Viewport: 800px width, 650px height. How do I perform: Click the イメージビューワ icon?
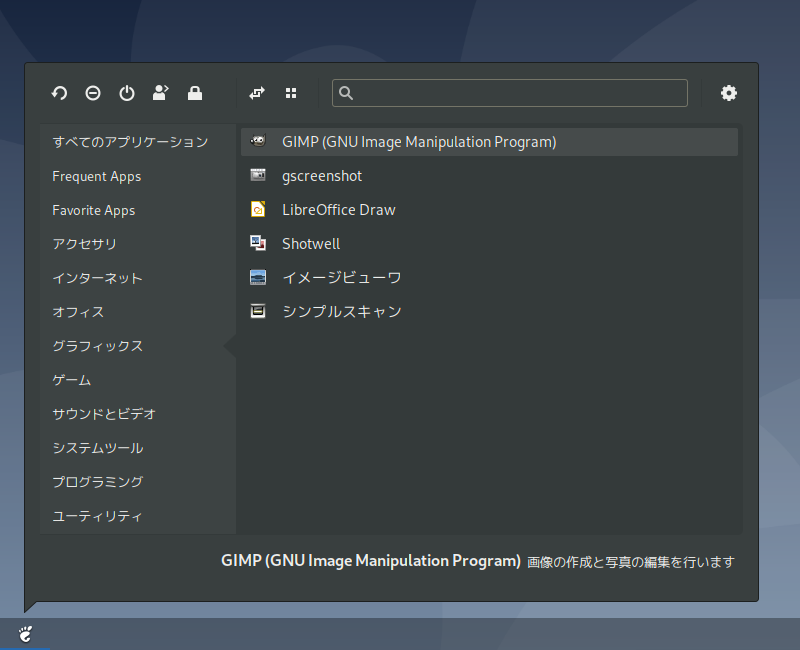[258, 277]
